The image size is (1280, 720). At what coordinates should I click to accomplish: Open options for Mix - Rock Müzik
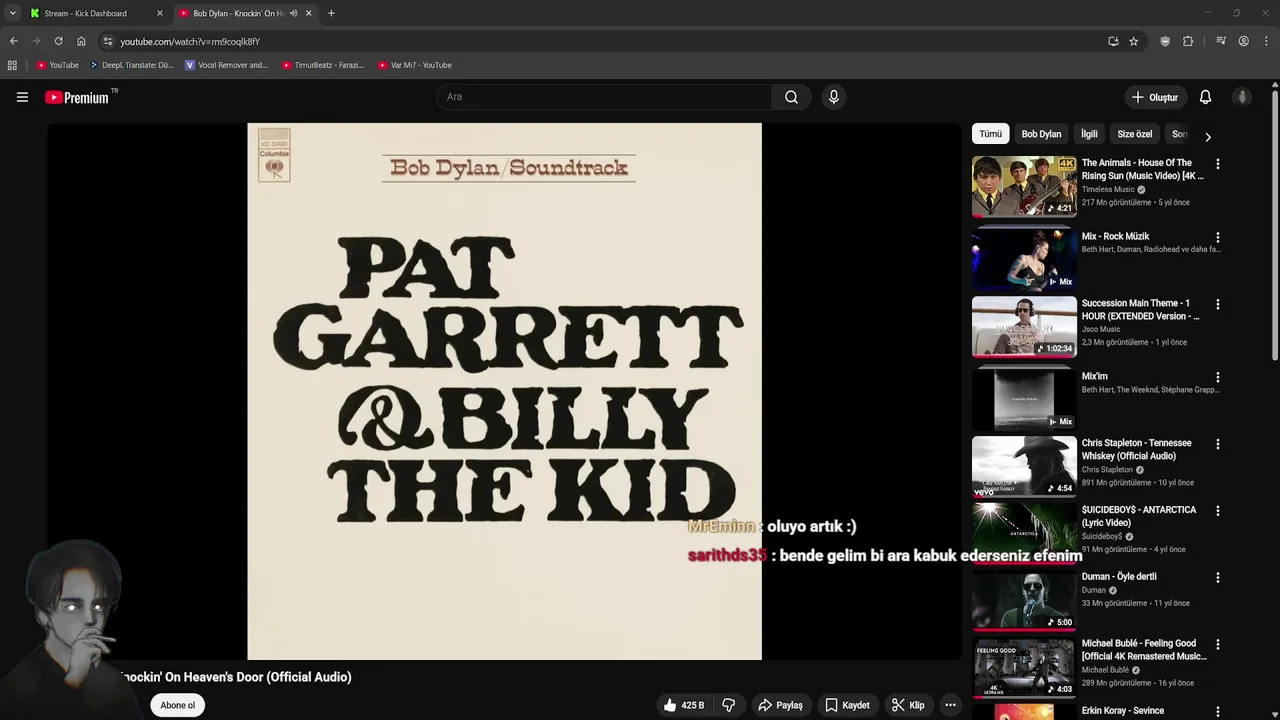1217,237
